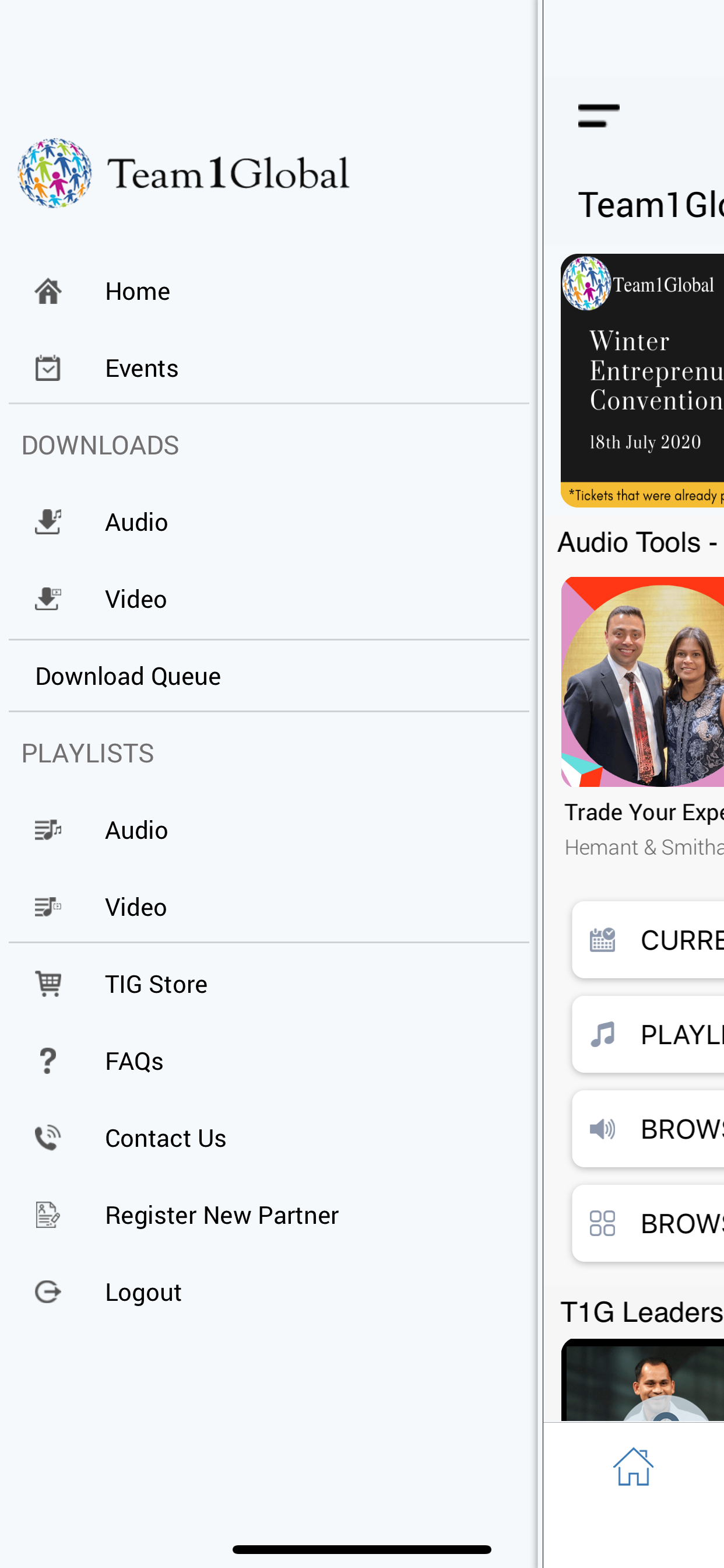Open the T1G Leaders video thumbnail

coord(642,1380)
